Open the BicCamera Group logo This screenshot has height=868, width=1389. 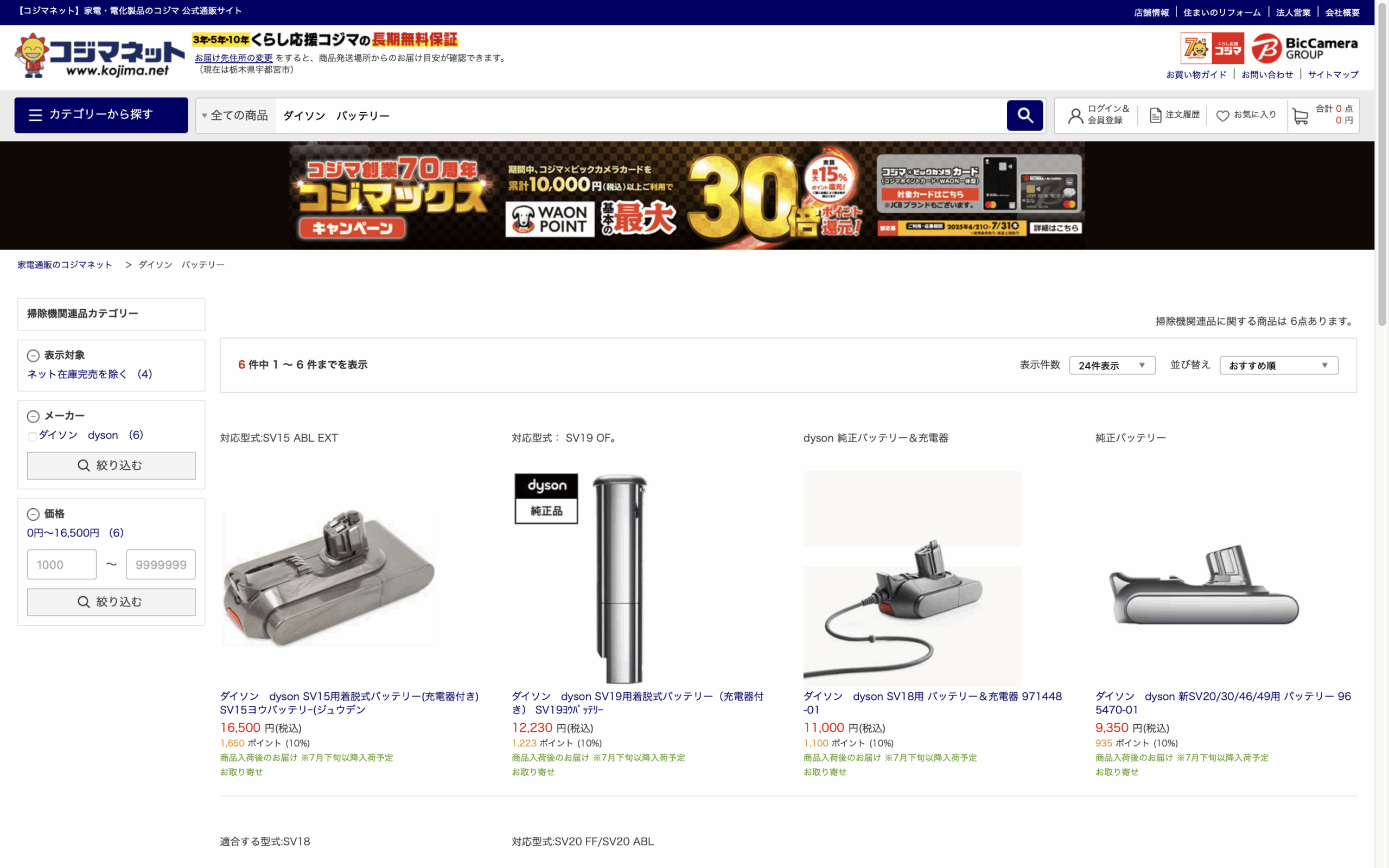click(1304, 48)
